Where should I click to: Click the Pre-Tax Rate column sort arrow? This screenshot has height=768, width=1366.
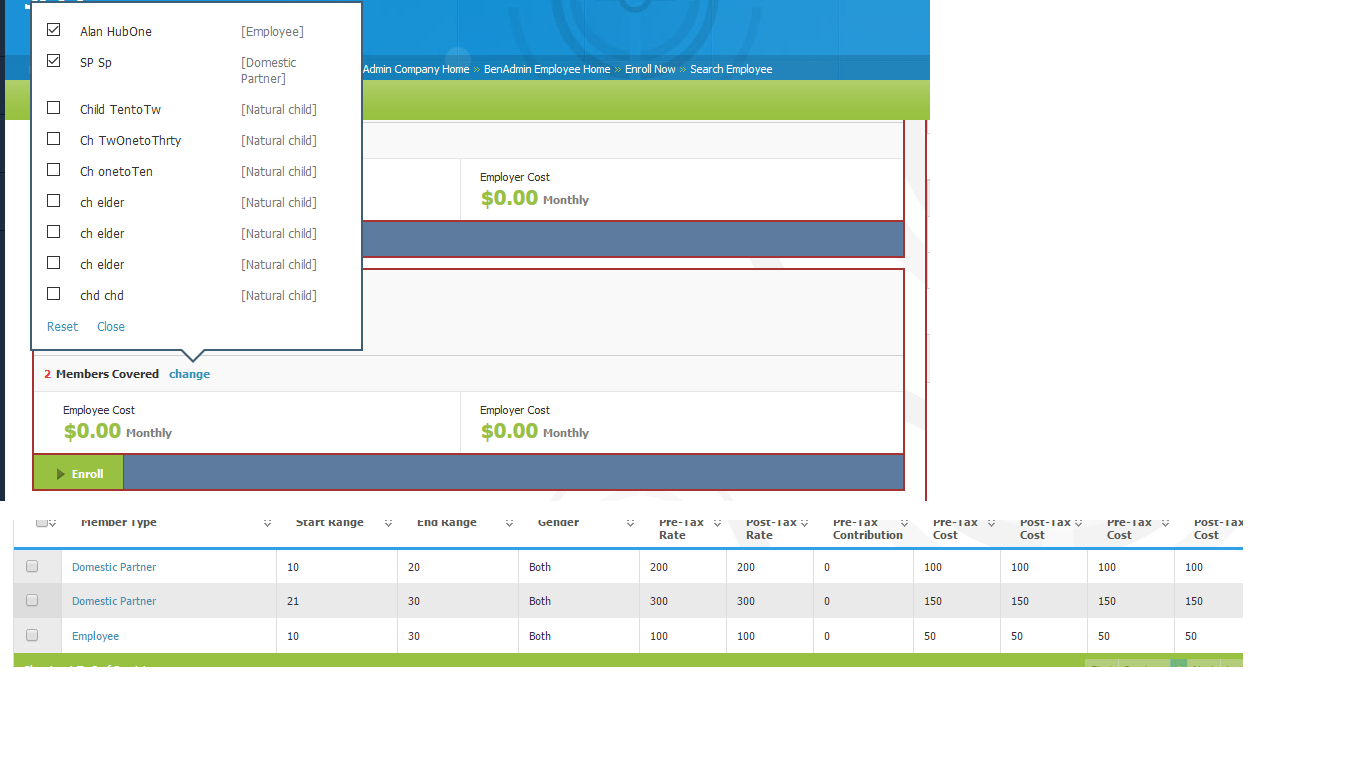(x=717, y=523)
